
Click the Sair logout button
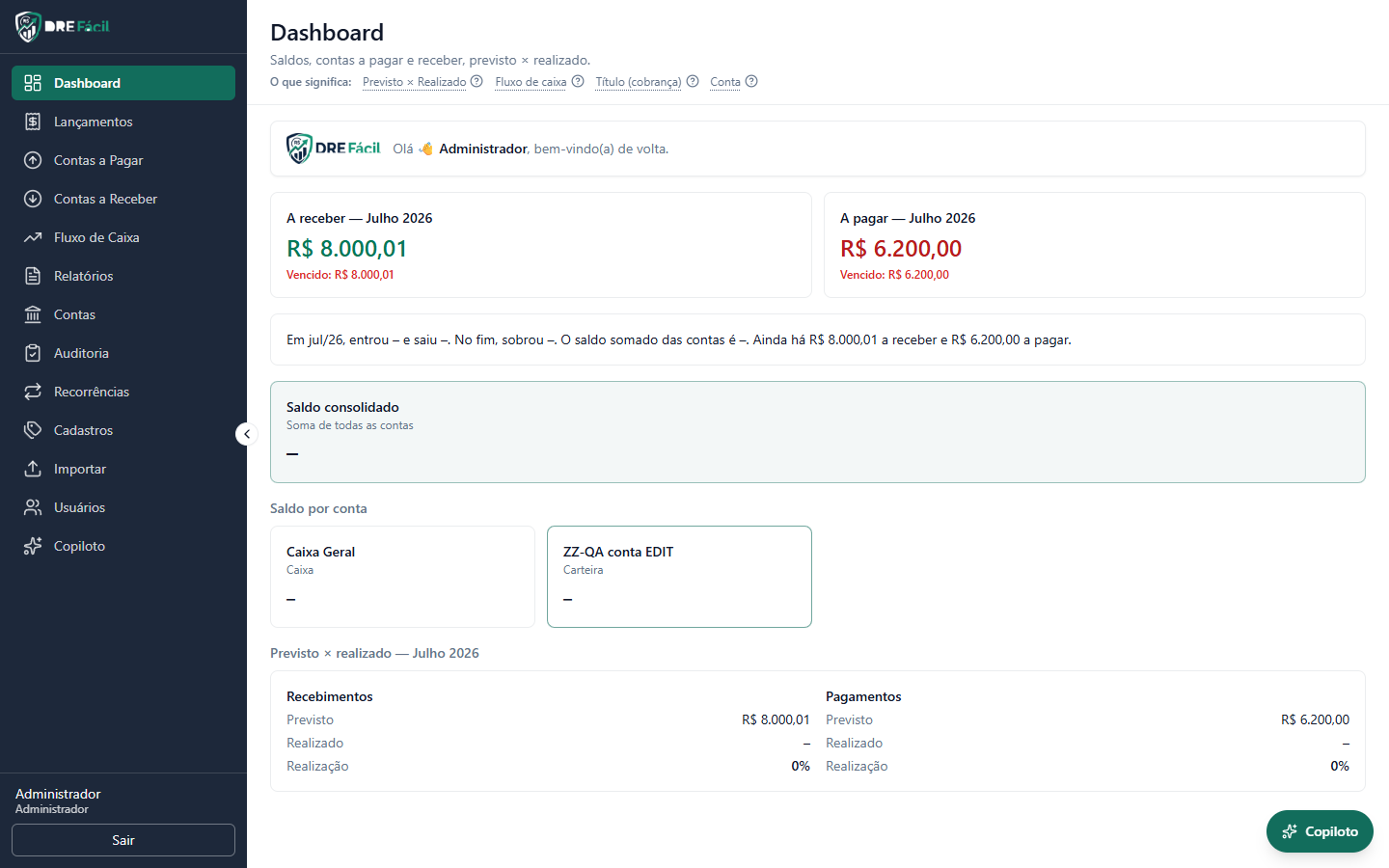click(x=123, y=840)
